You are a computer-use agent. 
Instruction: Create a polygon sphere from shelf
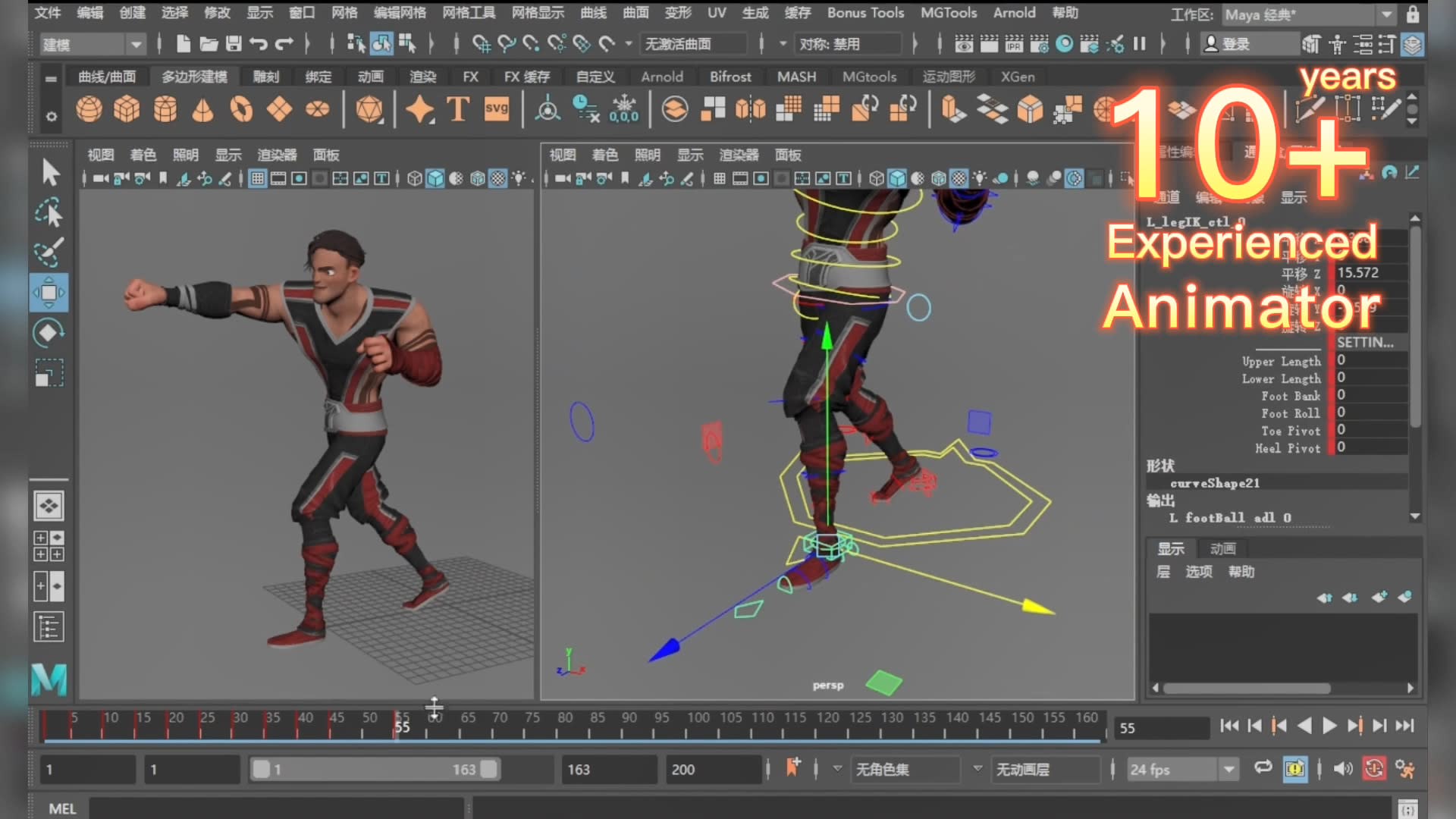[x=89, y=110]
